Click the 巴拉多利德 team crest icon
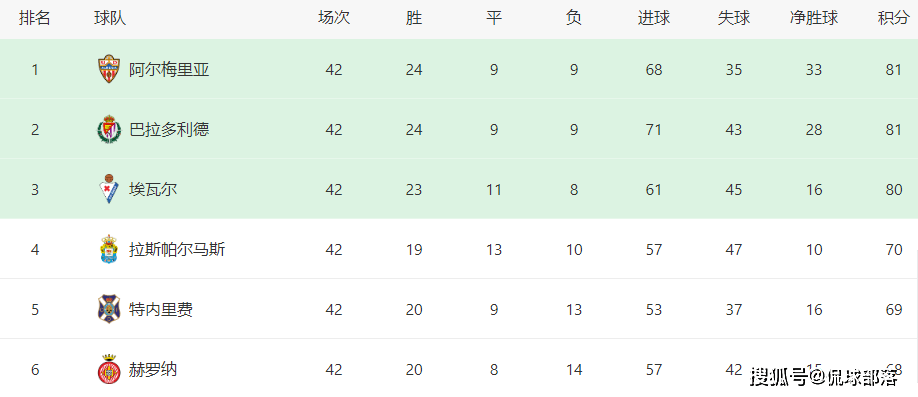Screen dimensions: 918x397 (109, 129)
